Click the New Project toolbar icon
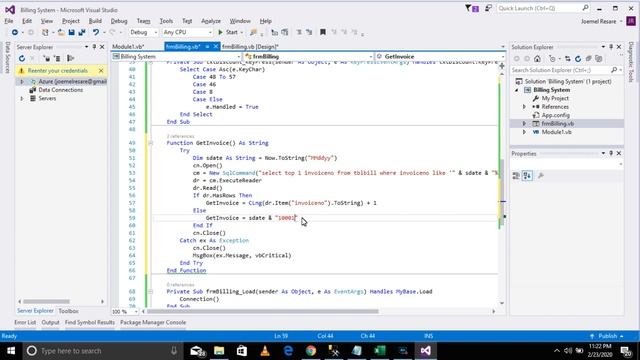 45,32
